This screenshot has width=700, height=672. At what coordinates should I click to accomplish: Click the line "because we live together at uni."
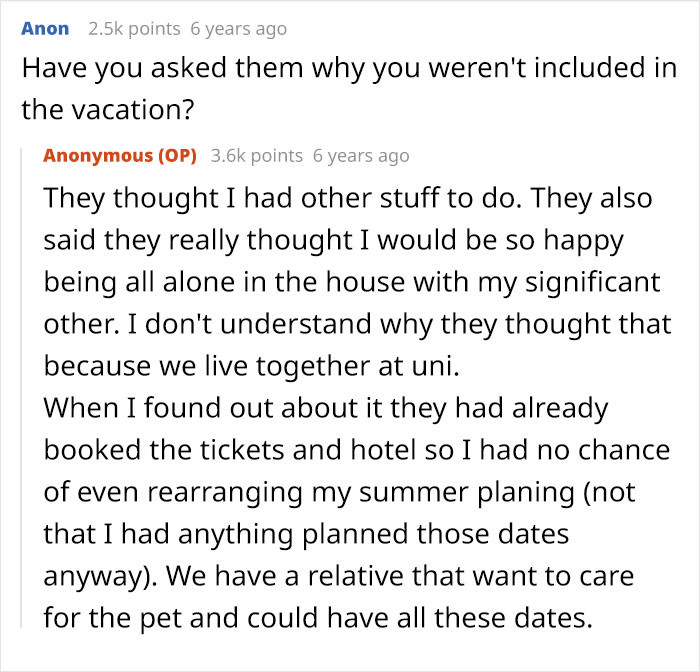[x=251, y=366]
